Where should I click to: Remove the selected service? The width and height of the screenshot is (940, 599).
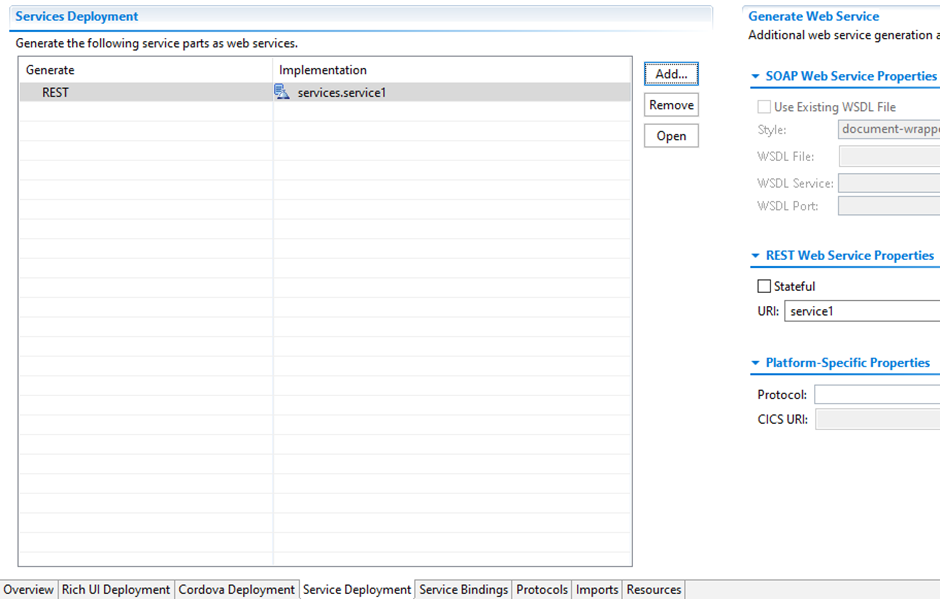[671, 105]
